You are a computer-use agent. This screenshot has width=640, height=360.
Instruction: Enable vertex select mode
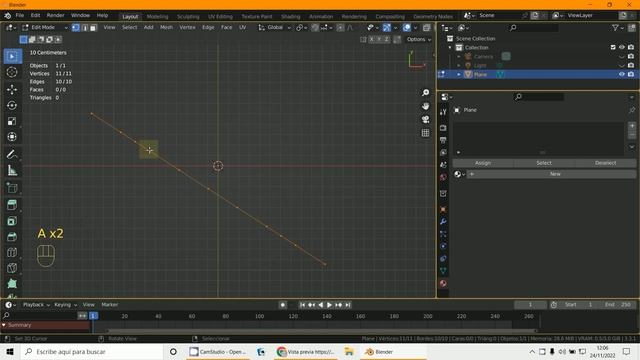pyautogui.click(x=76, y=27)
